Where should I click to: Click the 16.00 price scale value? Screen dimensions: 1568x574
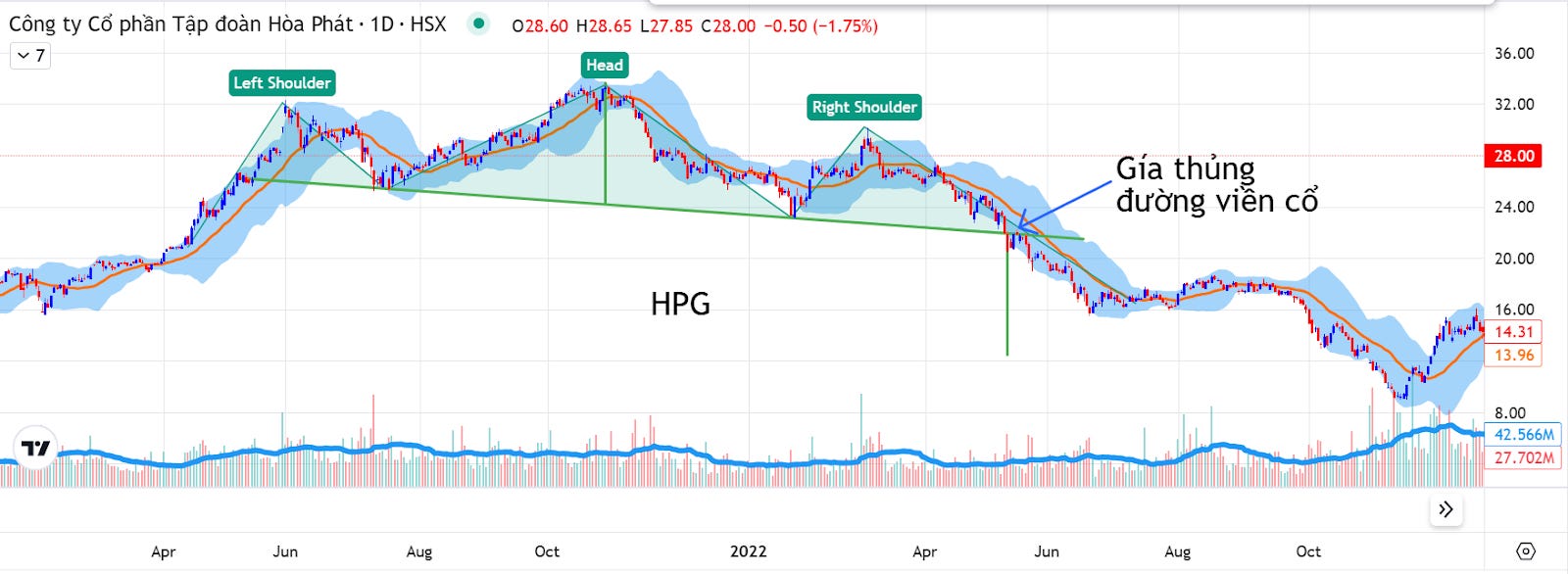pyautogui.click(x=1514, y=311)
